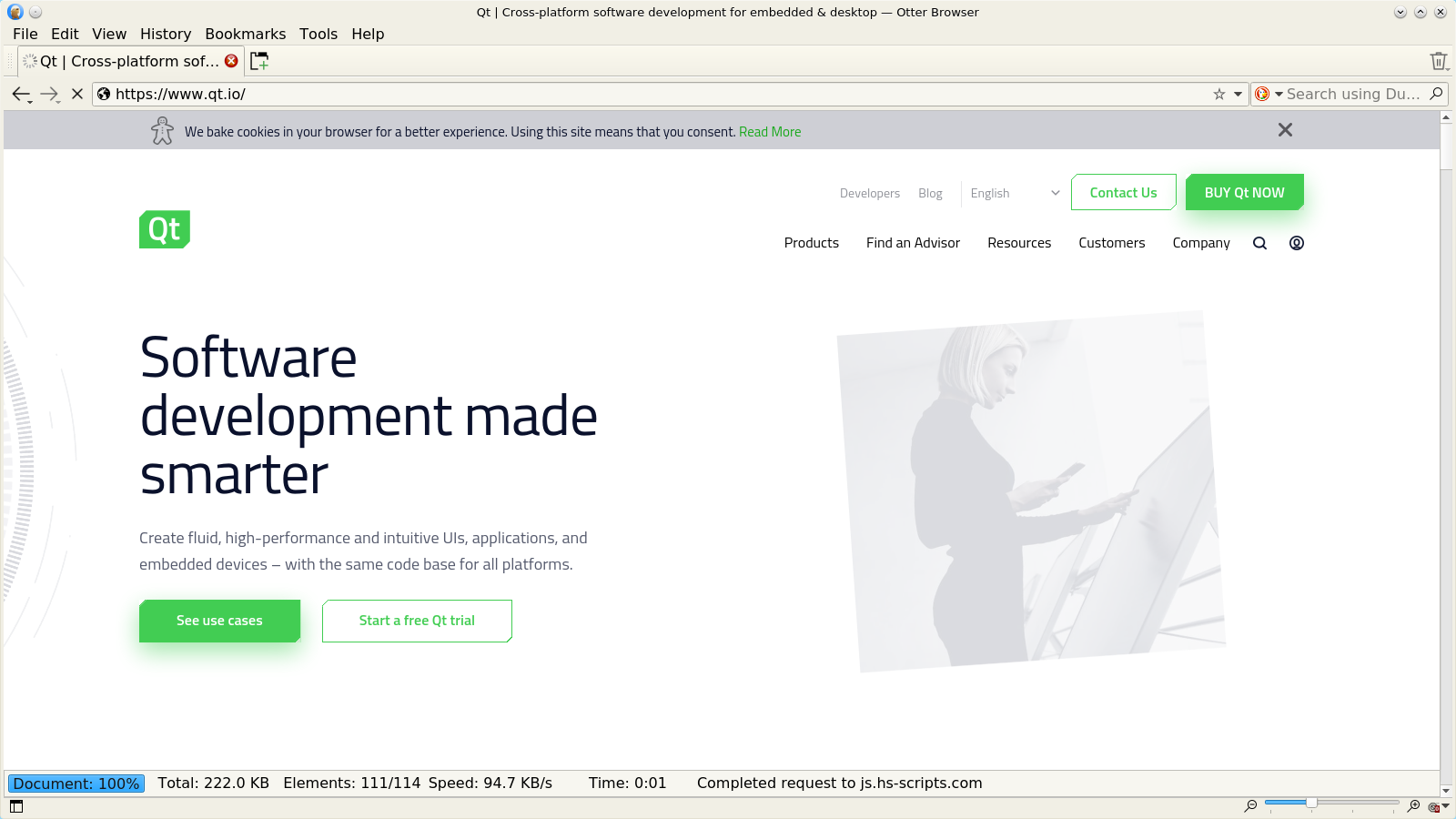Stop page loading with the X icon
The width and height of the screenshot is (1456, 819).
76,94
